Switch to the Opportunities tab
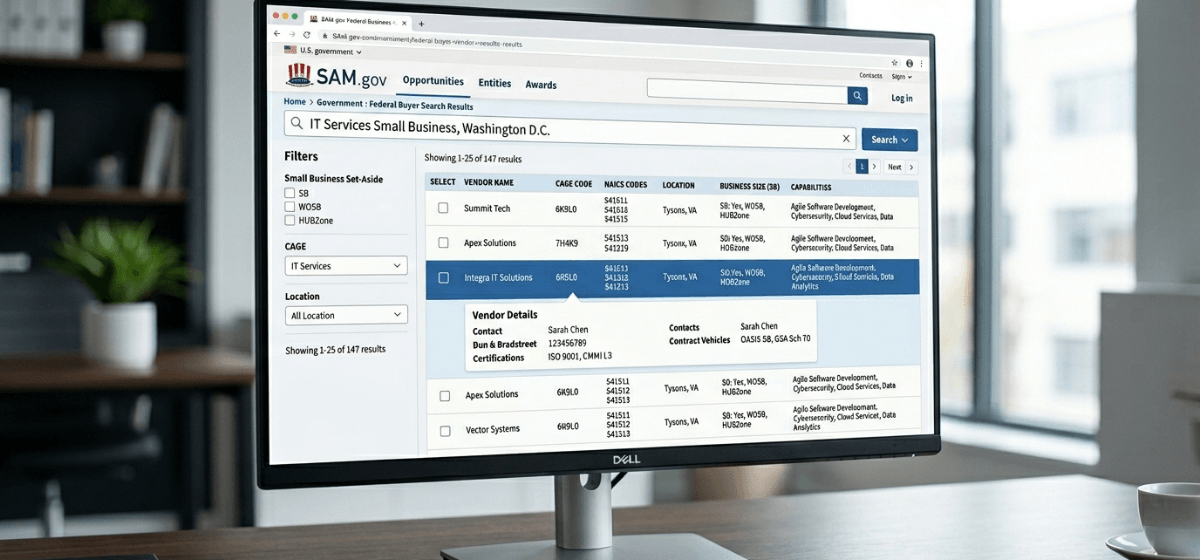 point(433,82)
